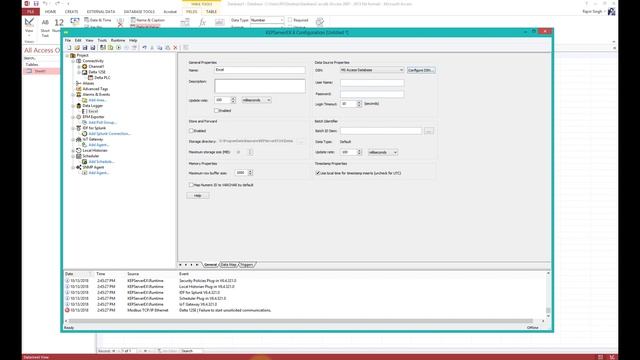Open the File menu in KEPServerEX

(x=68, y=40)
